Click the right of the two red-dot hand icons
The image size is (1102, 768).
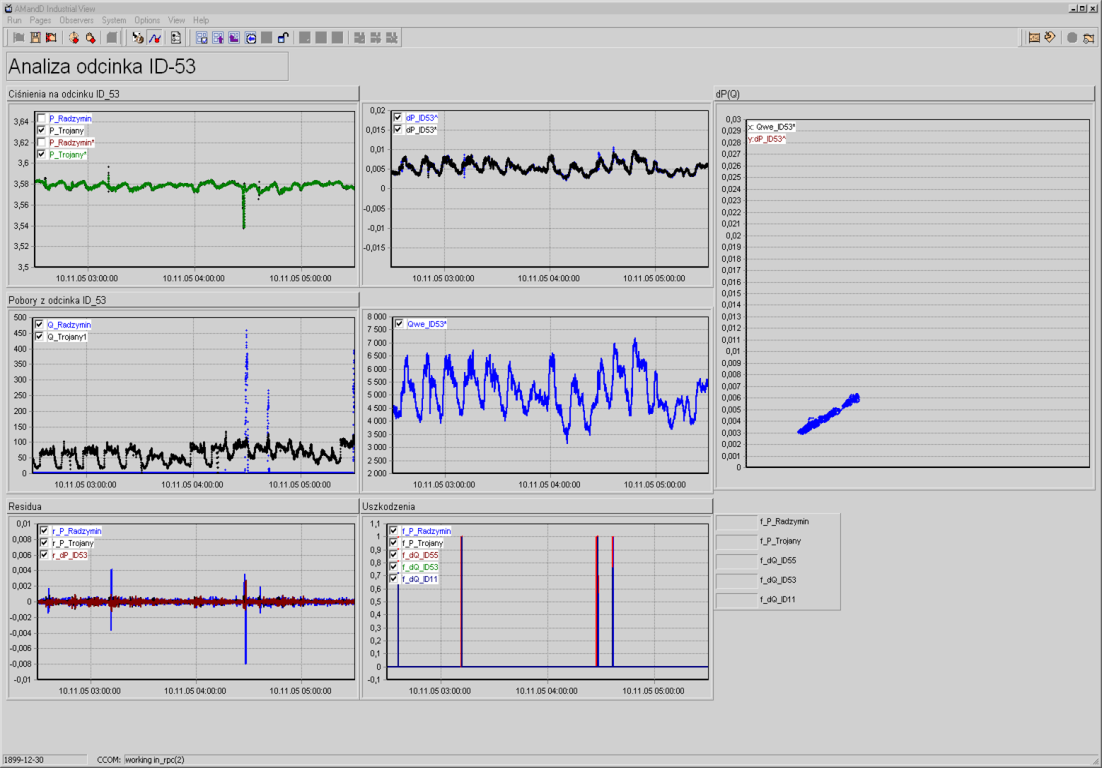coord(90,38)
